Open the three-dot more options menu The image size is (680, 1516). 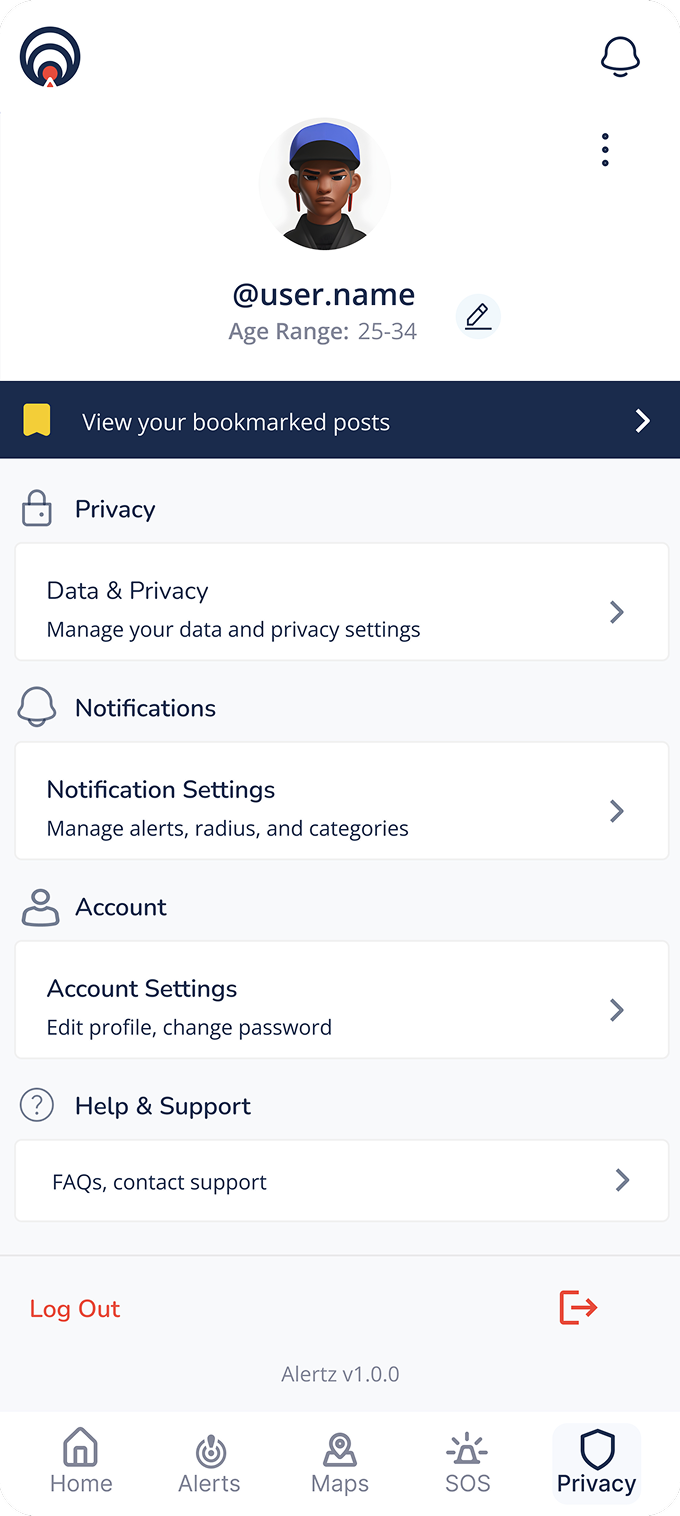[x=605, y=150]
